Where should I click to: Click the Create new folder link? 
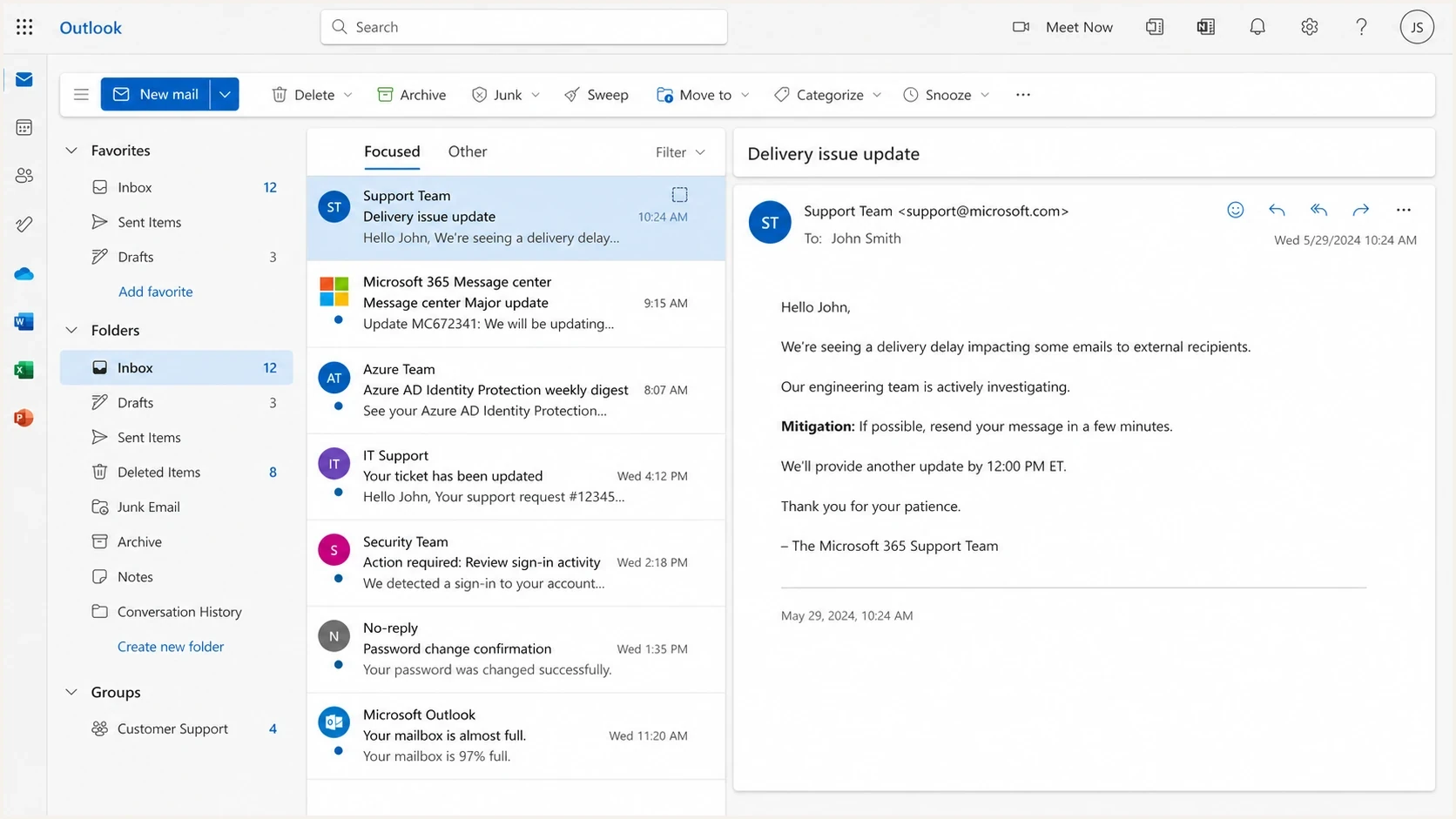coord(171,647)
